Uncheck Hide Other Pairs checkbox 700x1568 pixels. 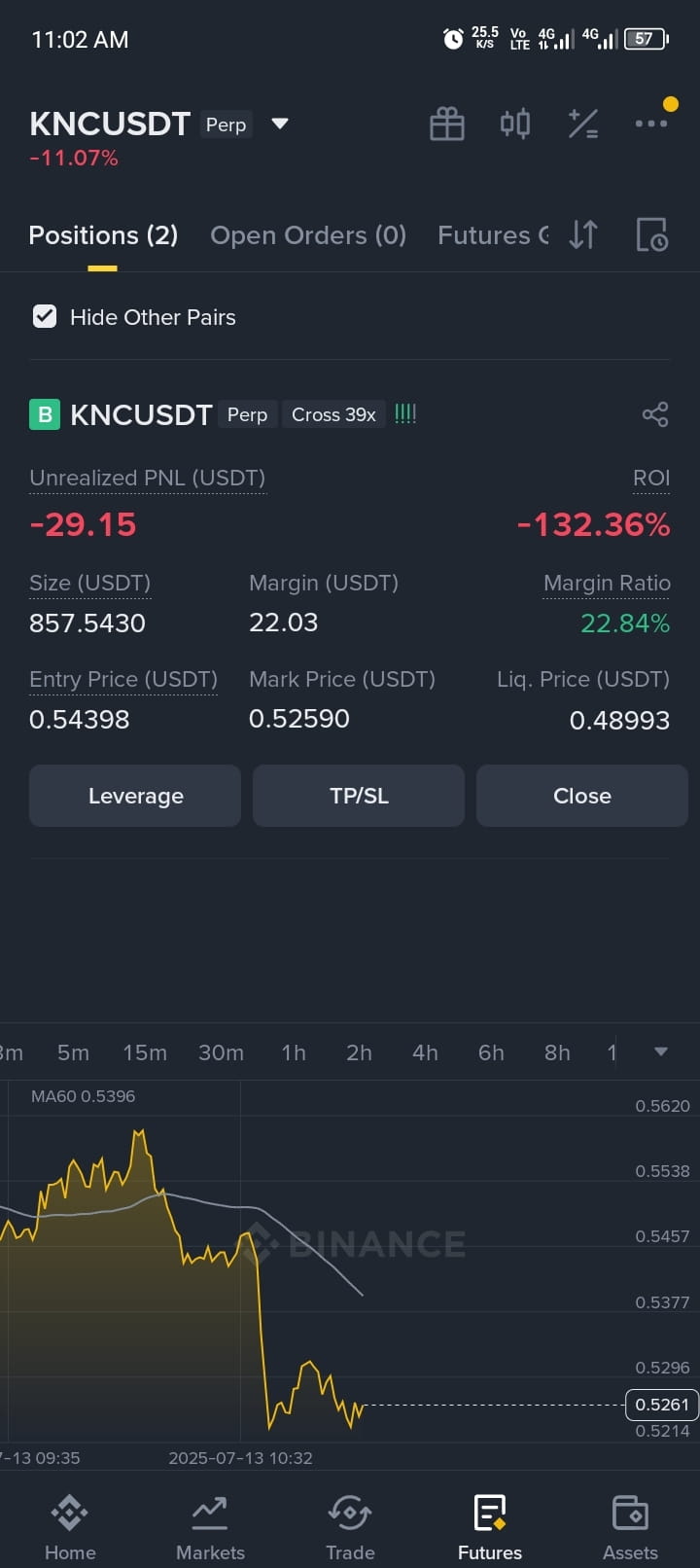45,316
